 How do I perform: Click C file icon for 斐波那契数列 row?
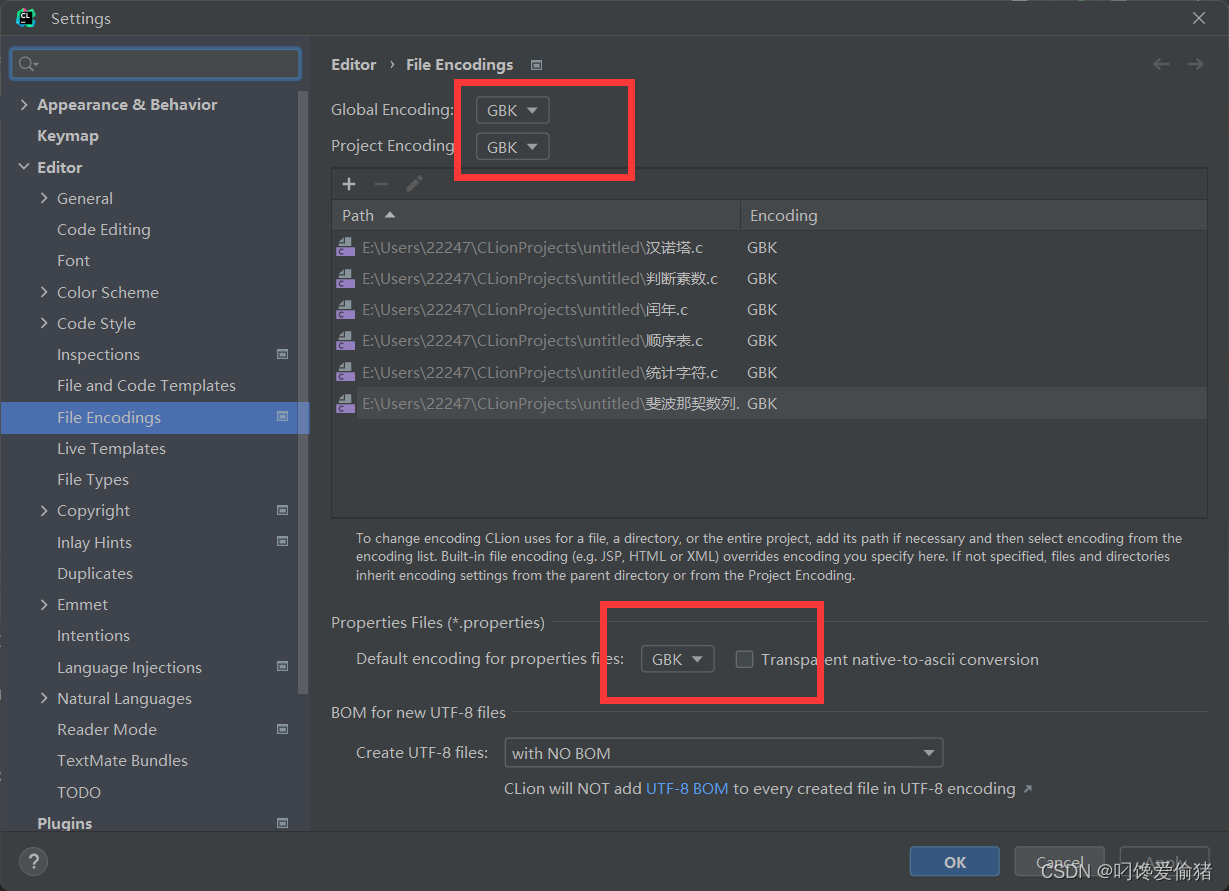point(346,403)
